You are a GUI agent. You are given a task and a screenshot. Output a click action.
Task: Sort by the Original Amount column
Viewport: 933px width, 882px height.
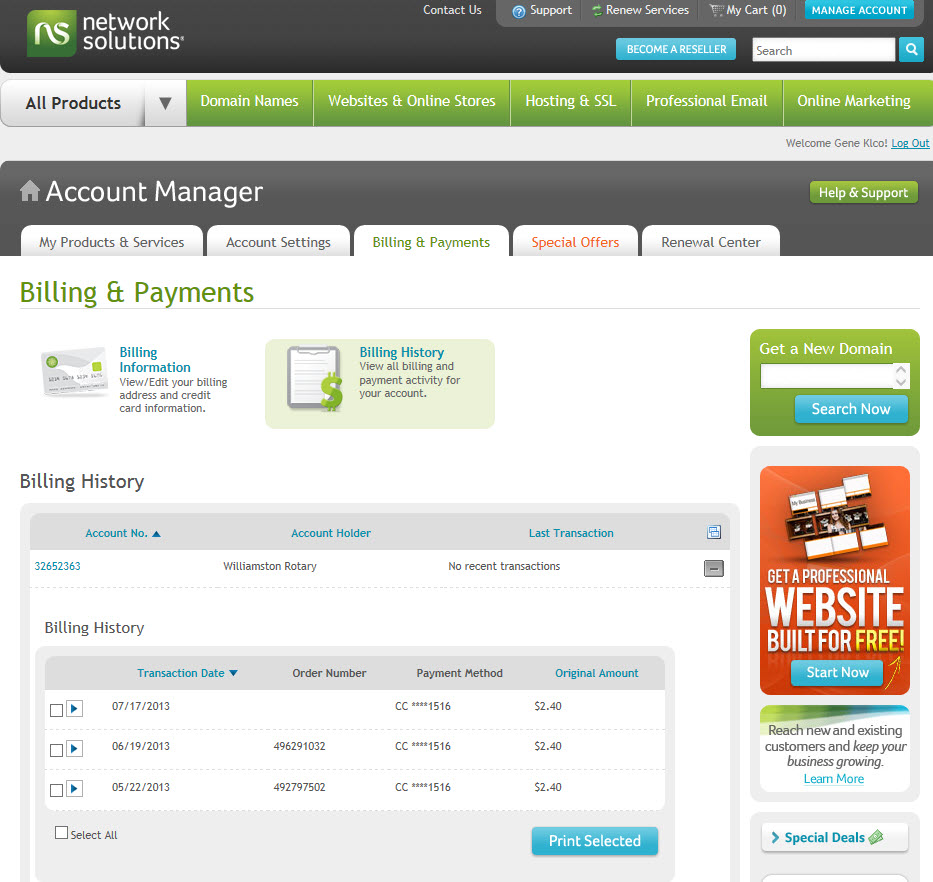tap(597, 673)
